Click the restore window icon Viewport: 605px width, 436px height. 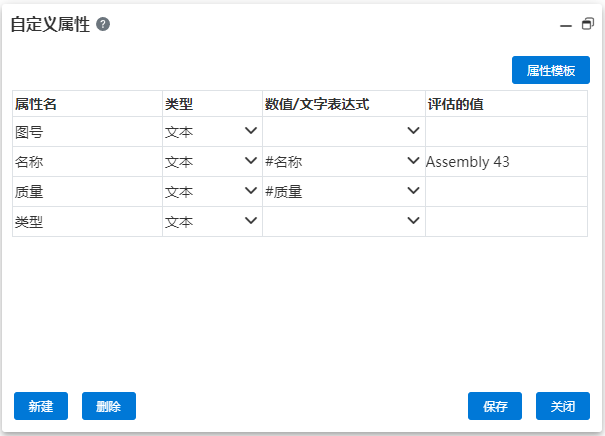coord(588,24)
